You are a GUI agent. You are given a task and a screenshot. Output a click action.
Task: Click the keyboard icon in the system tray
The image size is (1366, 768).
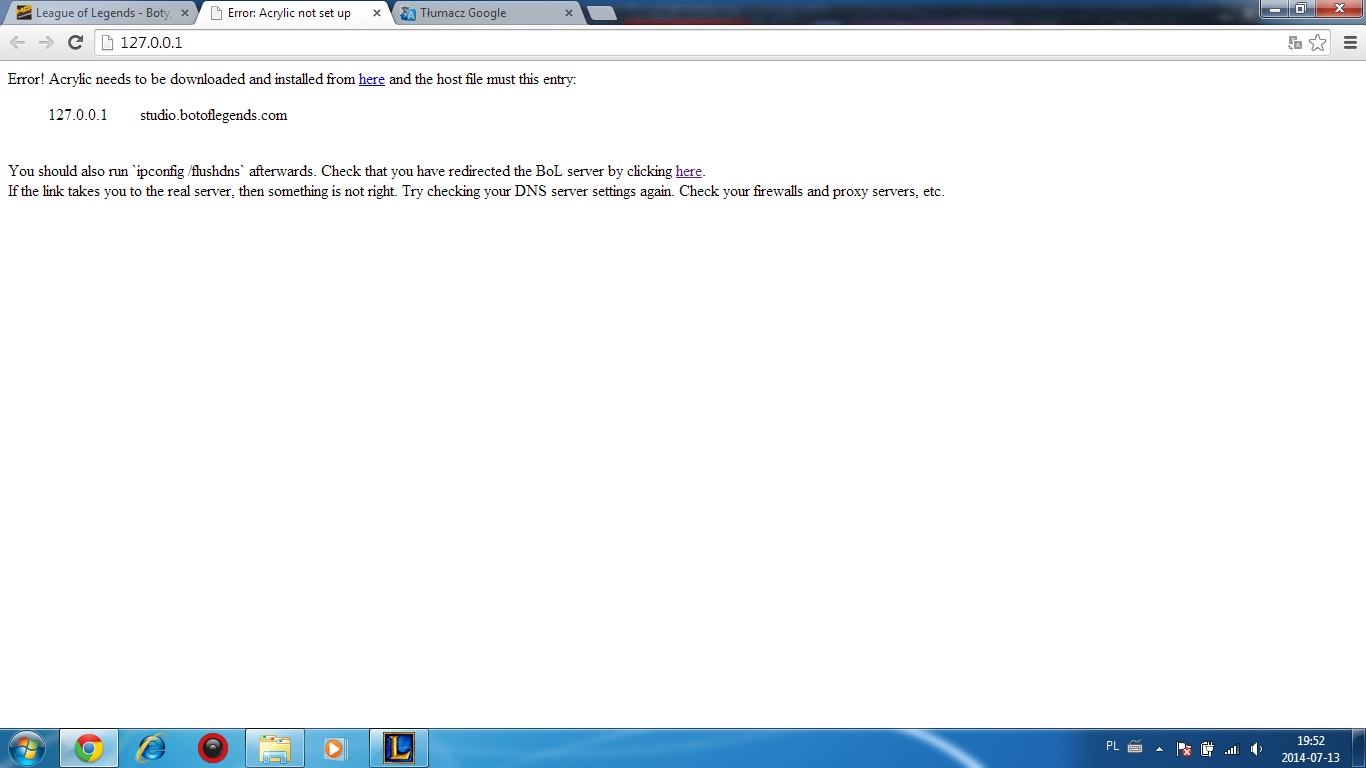coord(1135,747)
